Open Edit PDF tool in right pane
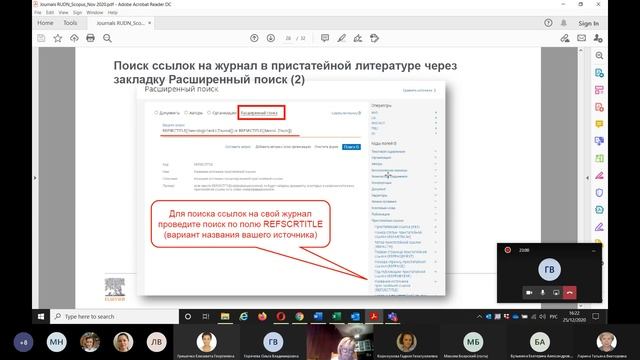The image size is (640, 360). pos(599,90)
